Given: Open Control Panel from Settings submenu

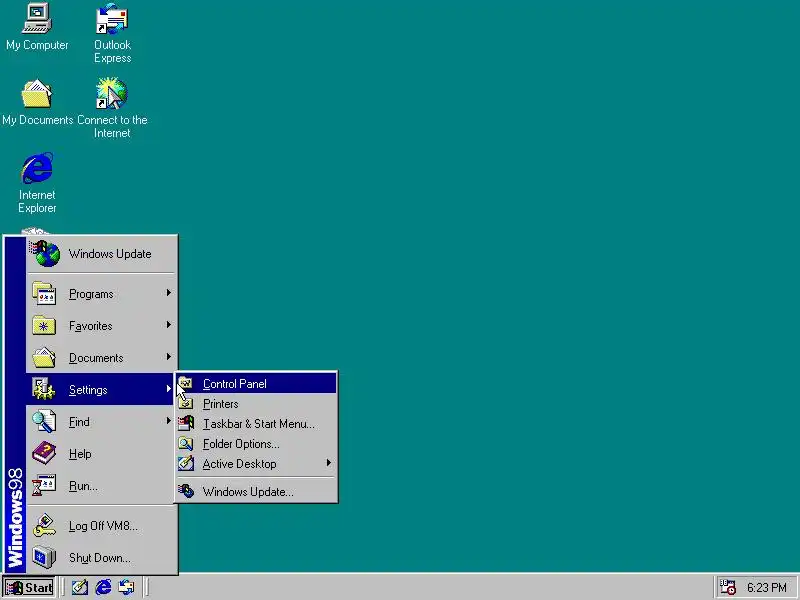Looking at the screenshot, I should pos(256,383).
